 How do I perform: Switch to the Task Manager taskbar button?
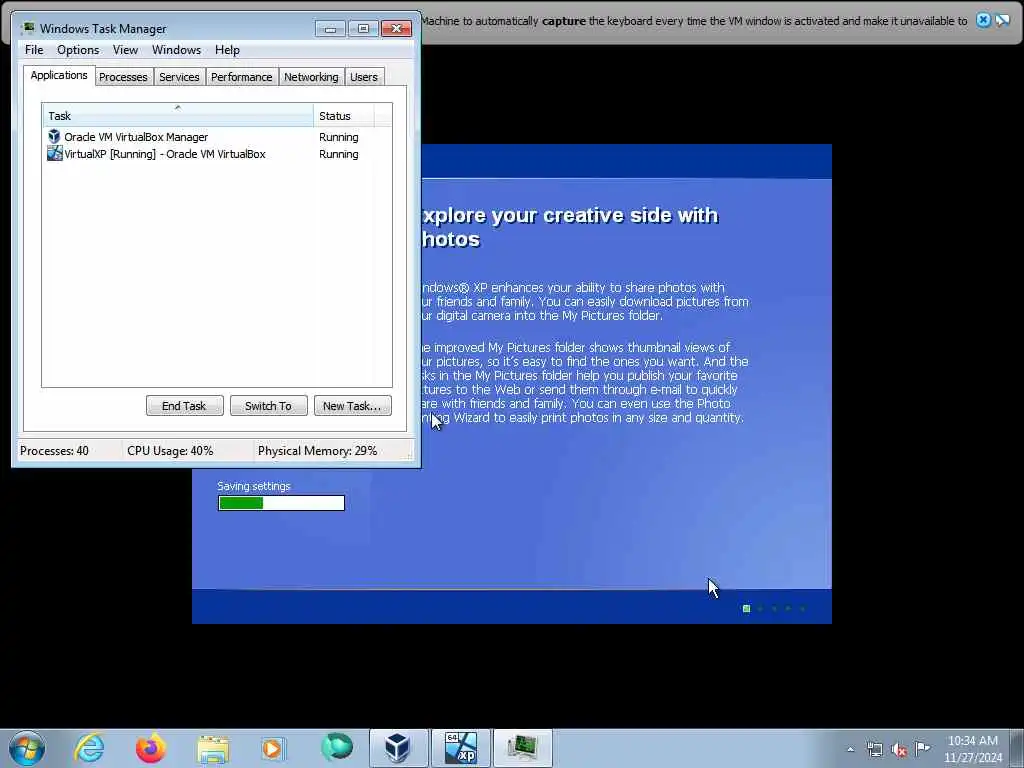[522, 748]
